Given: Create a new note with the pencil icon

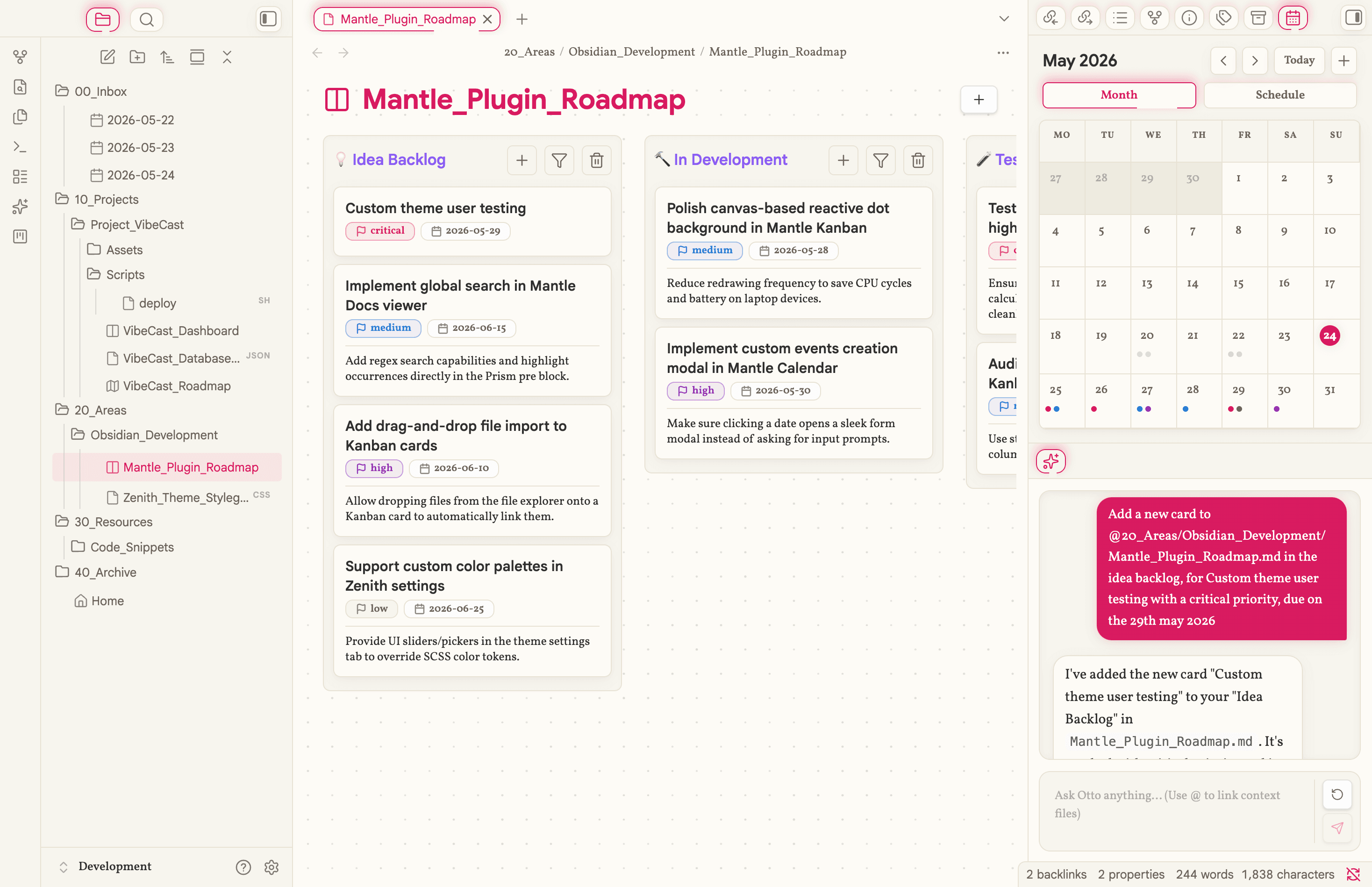Looking at the screenshot, I should coord(107,57).
